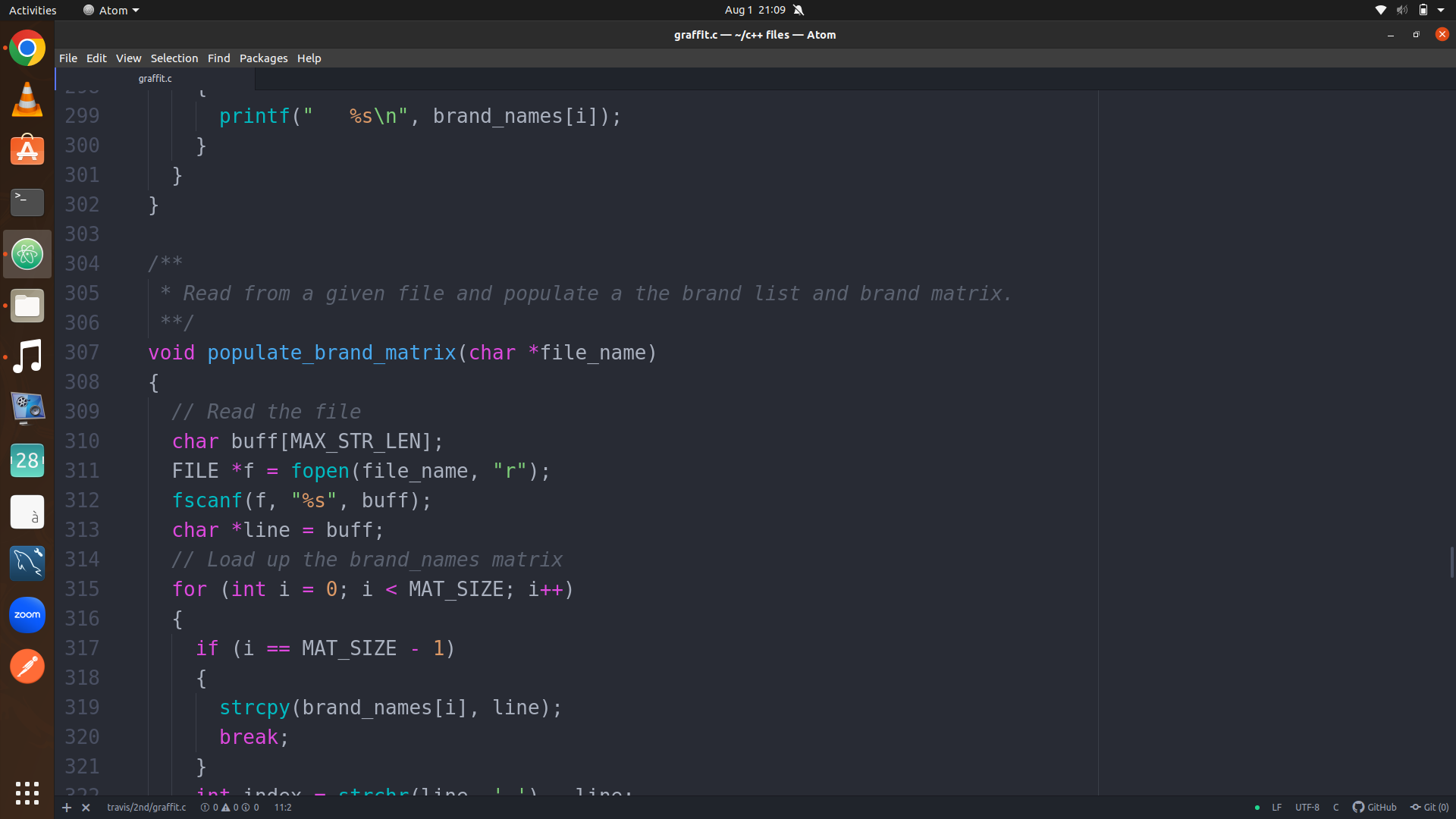
Task: Click cursor position 11:2 indicator
Action: [x=282, y=808]
